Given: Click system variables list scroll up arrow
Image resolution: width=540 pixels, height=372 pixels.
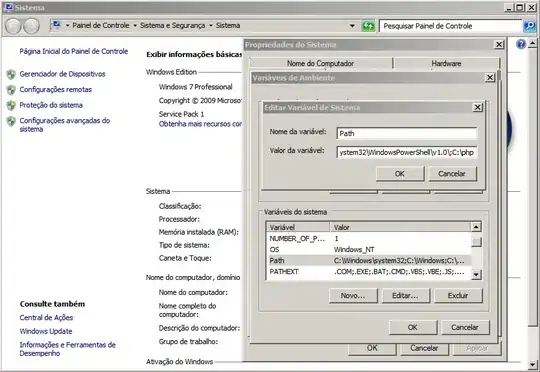Looking at the screenshot, I should tap(476, 227).
